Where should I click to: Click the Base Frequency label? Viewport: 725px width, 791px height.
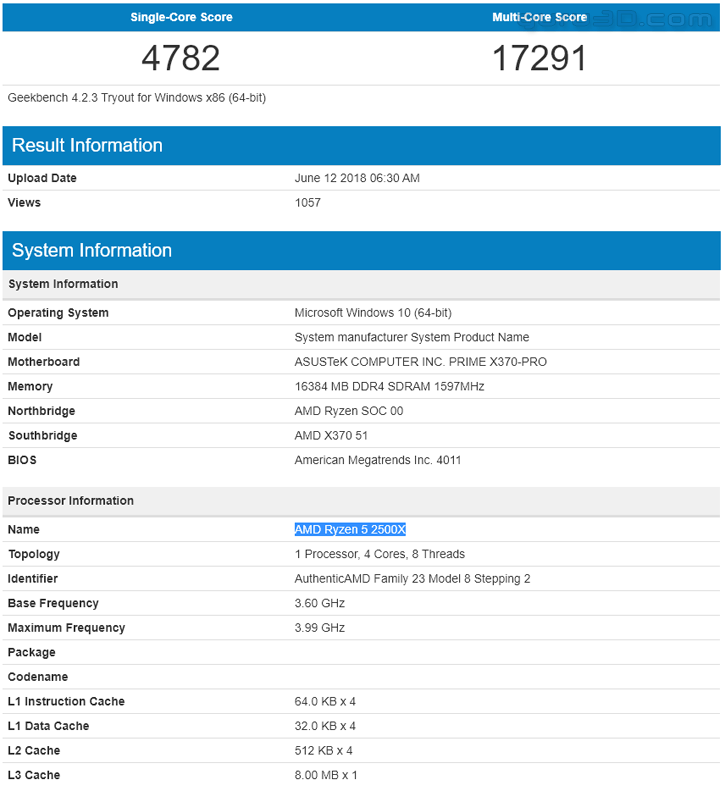pos(53,604)
